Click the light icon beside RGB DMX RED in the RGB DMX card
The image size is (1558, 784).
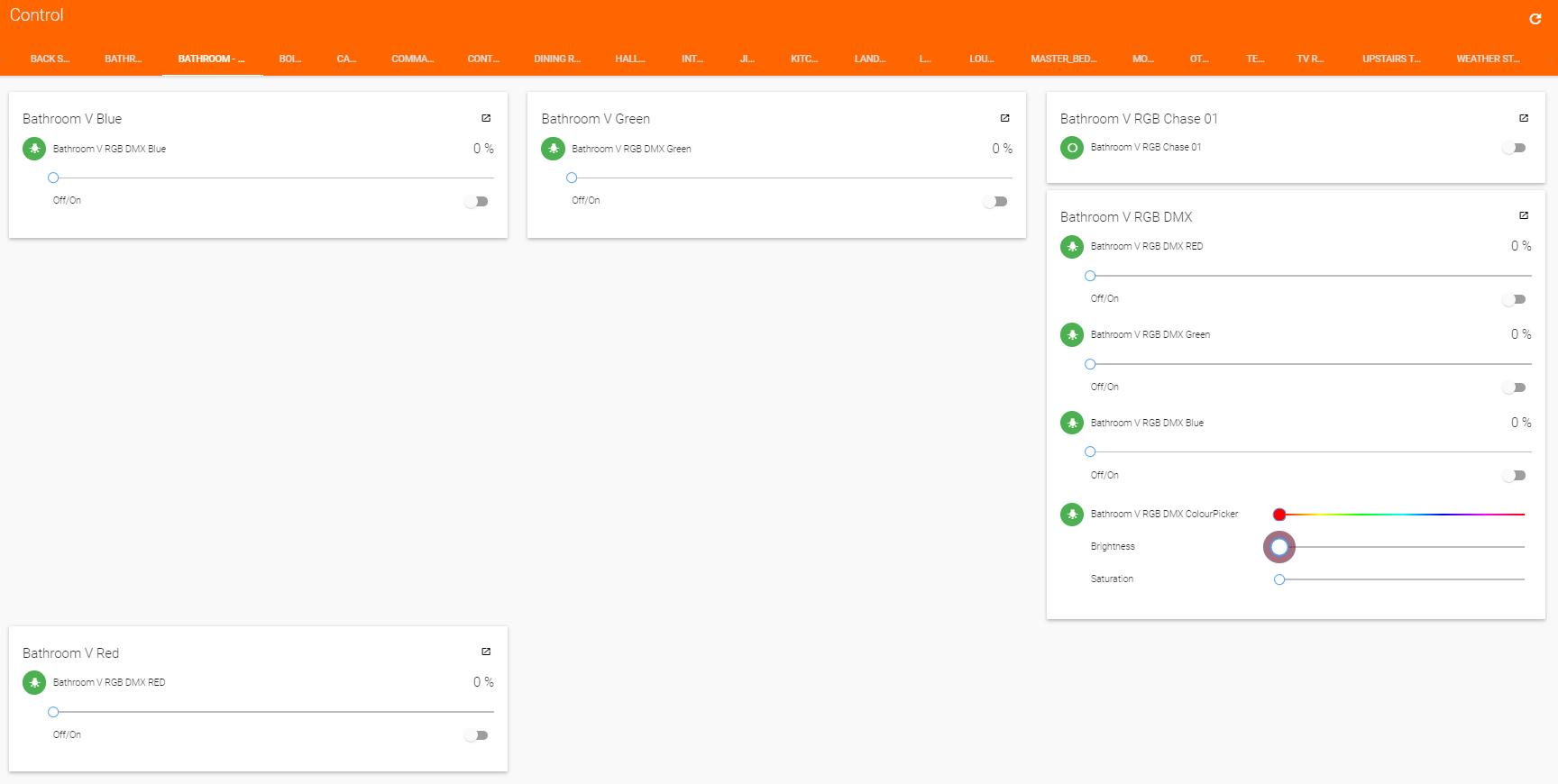[1072, 246]
